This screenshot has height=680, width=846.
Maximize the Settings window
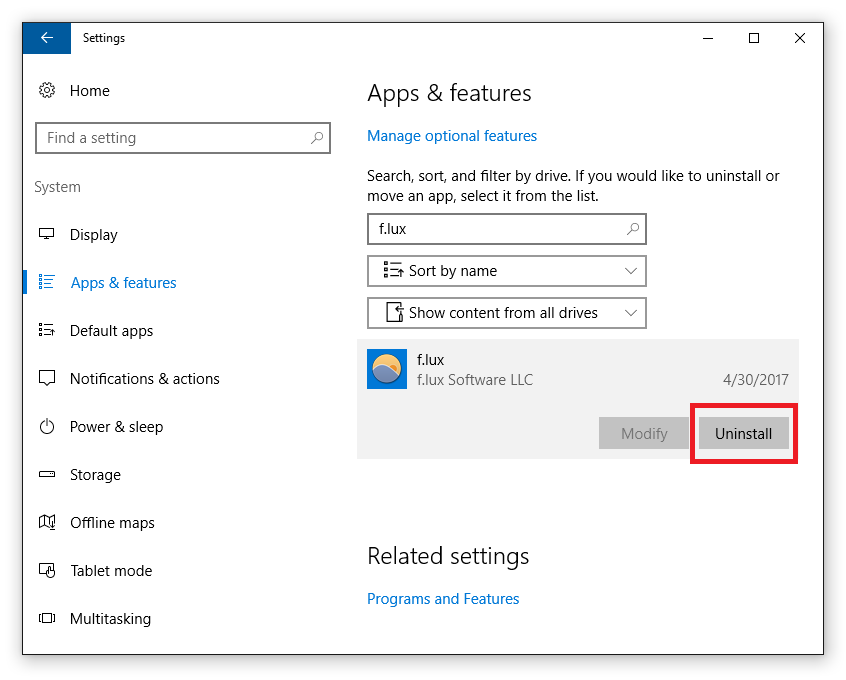pos(754,38)
